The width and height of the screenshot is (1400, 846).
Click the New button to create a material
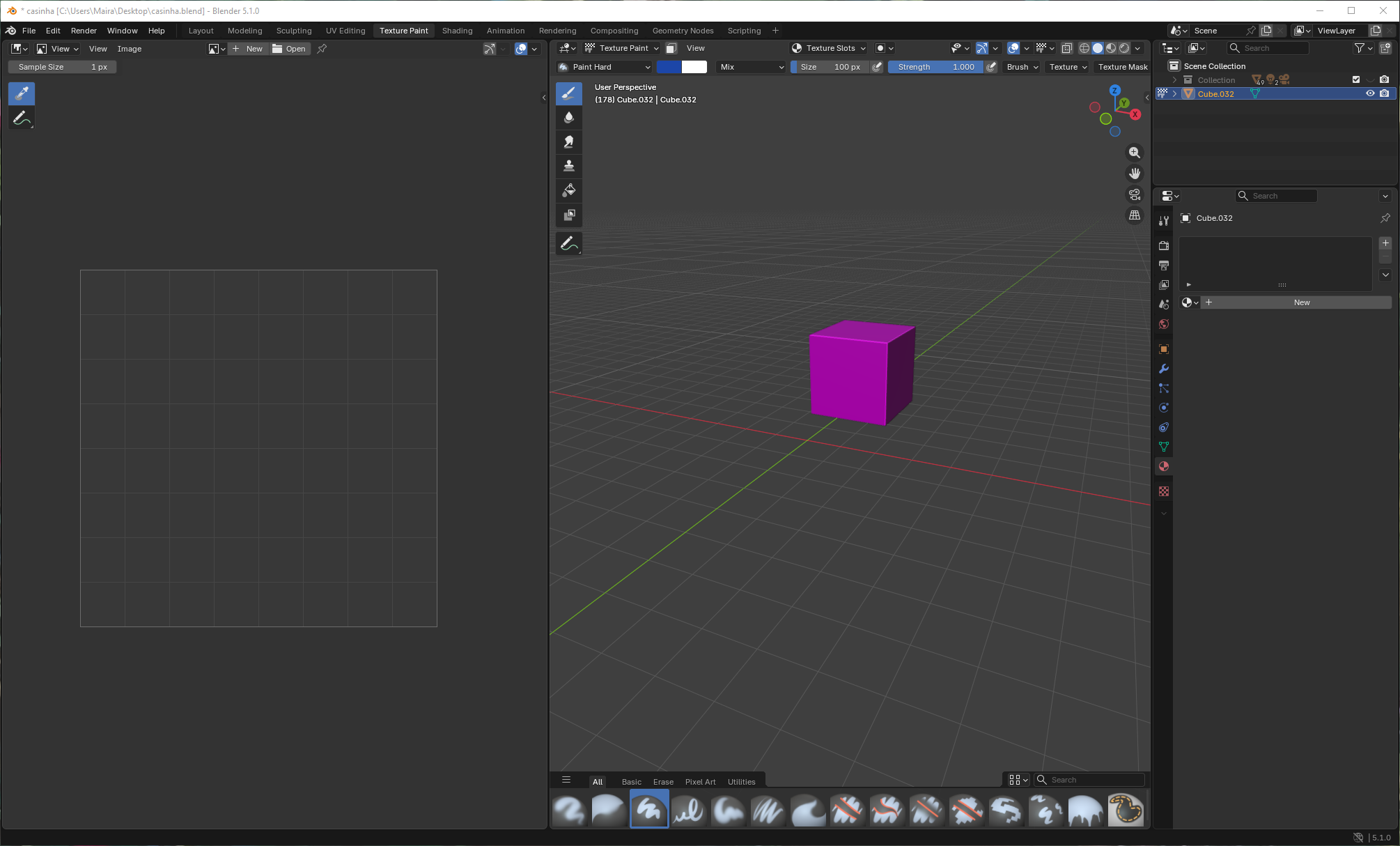pos(1300,302)
